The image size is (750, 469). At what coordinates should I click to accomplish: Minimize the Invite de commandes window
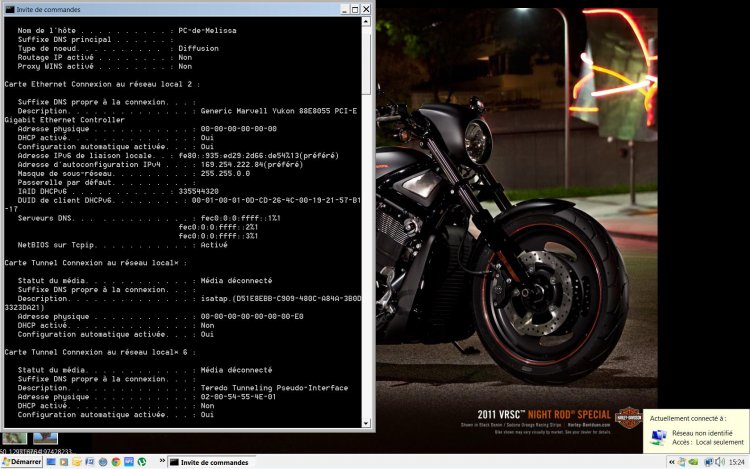tap(345, 9)
